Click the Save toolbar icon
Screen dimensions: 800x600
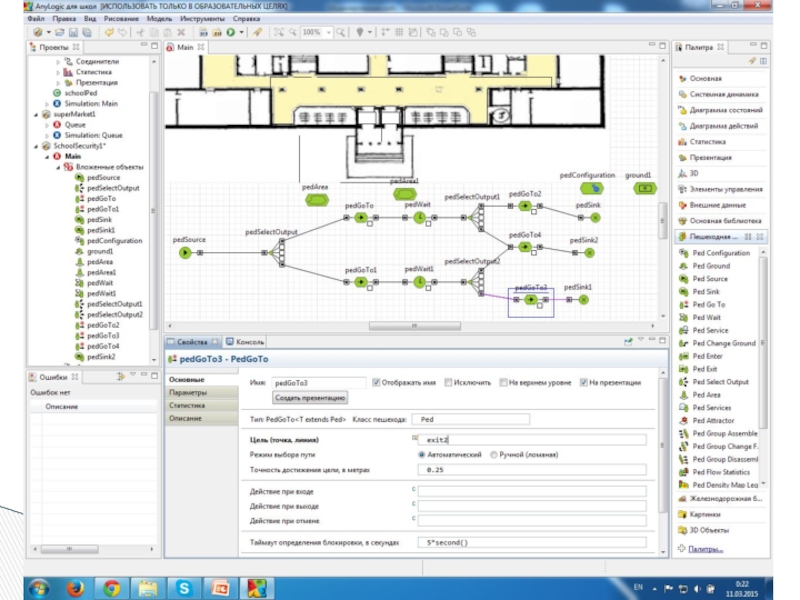click(73, 33)
